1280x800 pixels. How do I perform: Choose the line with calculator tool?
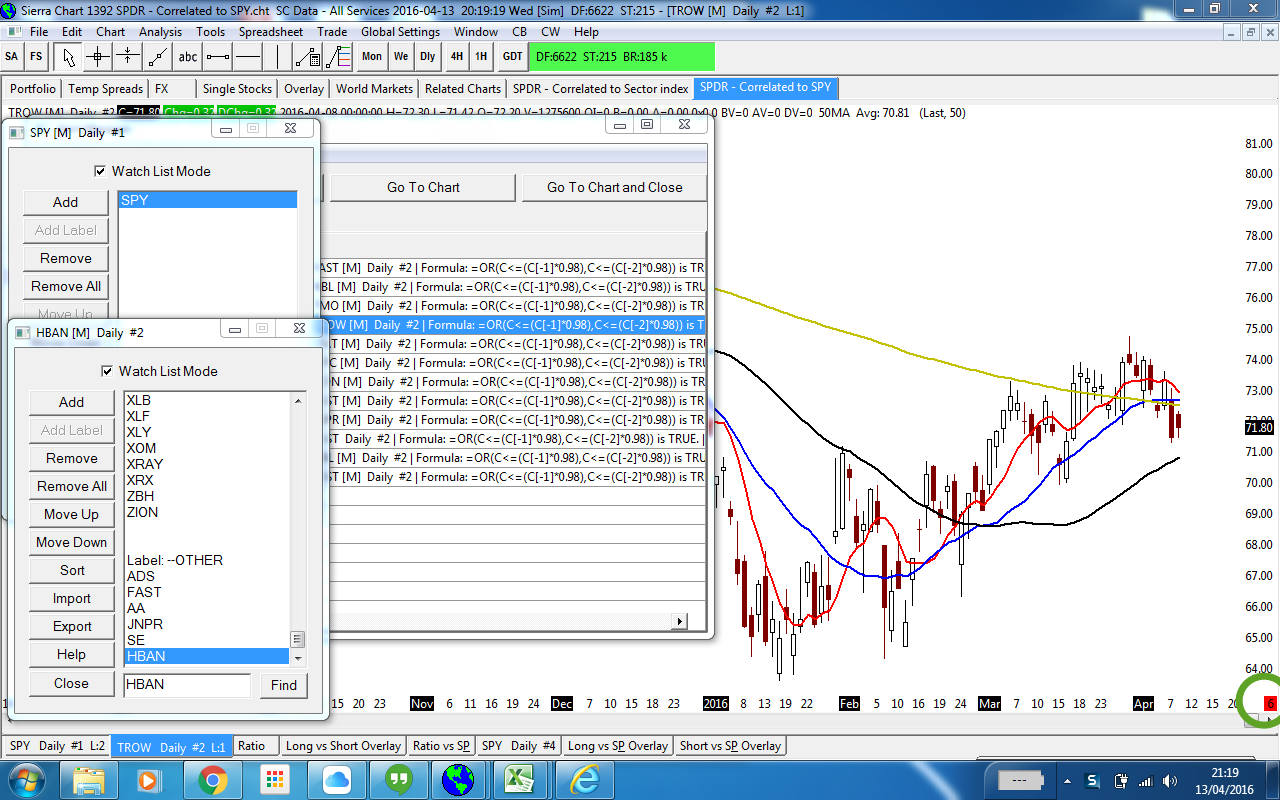tap(307, 56)
